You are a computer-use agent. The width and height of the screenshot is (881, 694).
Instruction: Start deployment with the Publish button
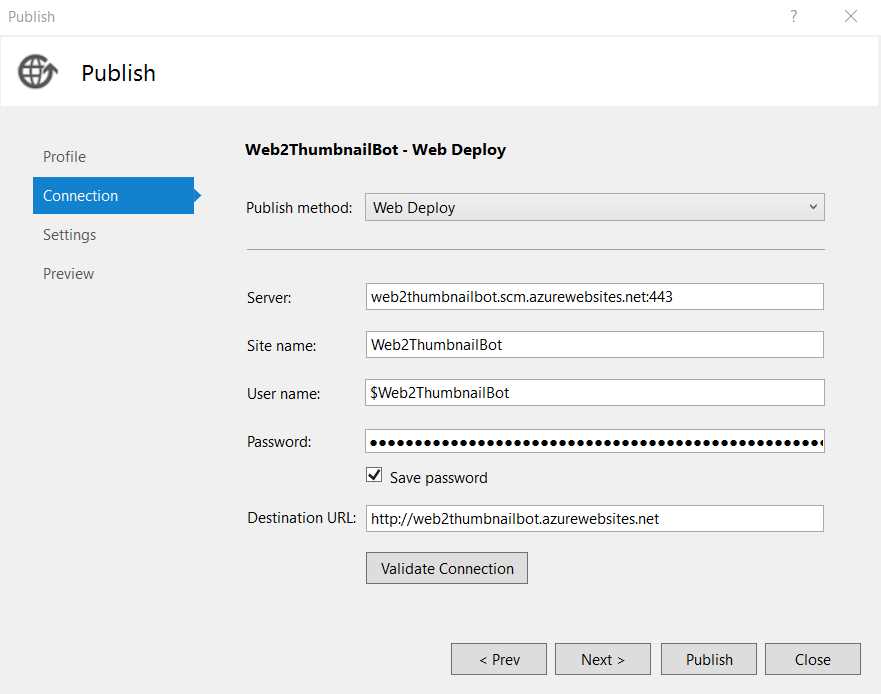[708, 659]
